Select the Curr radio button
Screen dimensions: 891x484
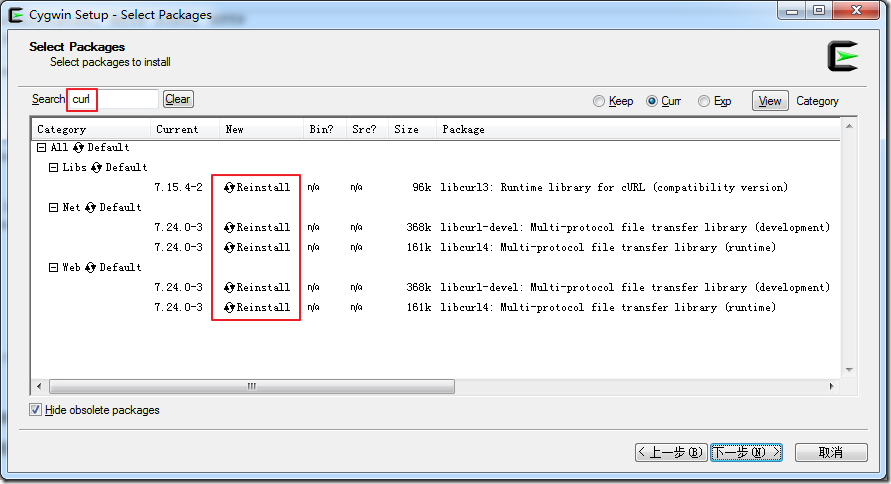coord(652,101)
